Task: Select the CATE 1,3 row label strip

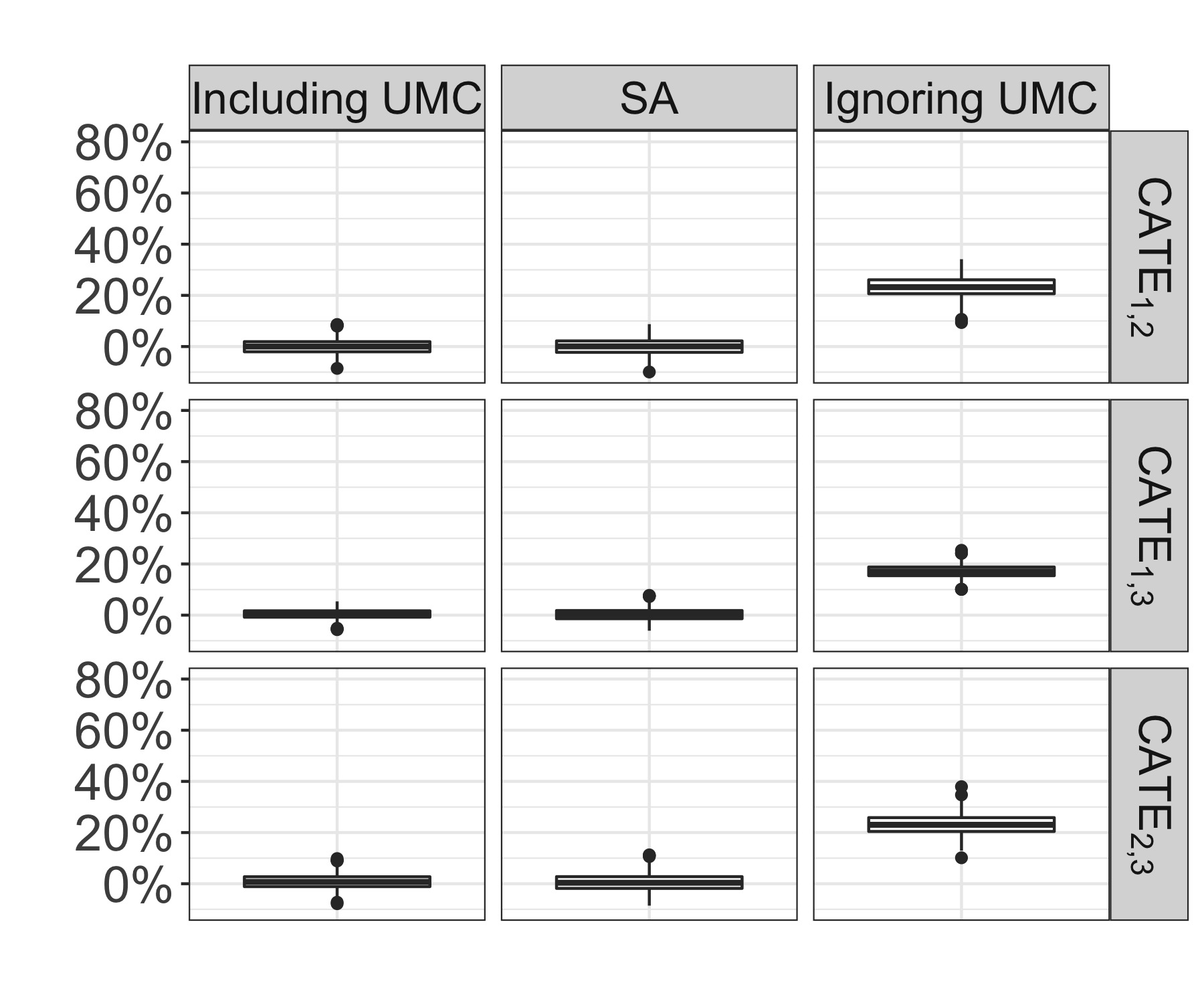Action: pyautogui.click(x=1149, y=526)
